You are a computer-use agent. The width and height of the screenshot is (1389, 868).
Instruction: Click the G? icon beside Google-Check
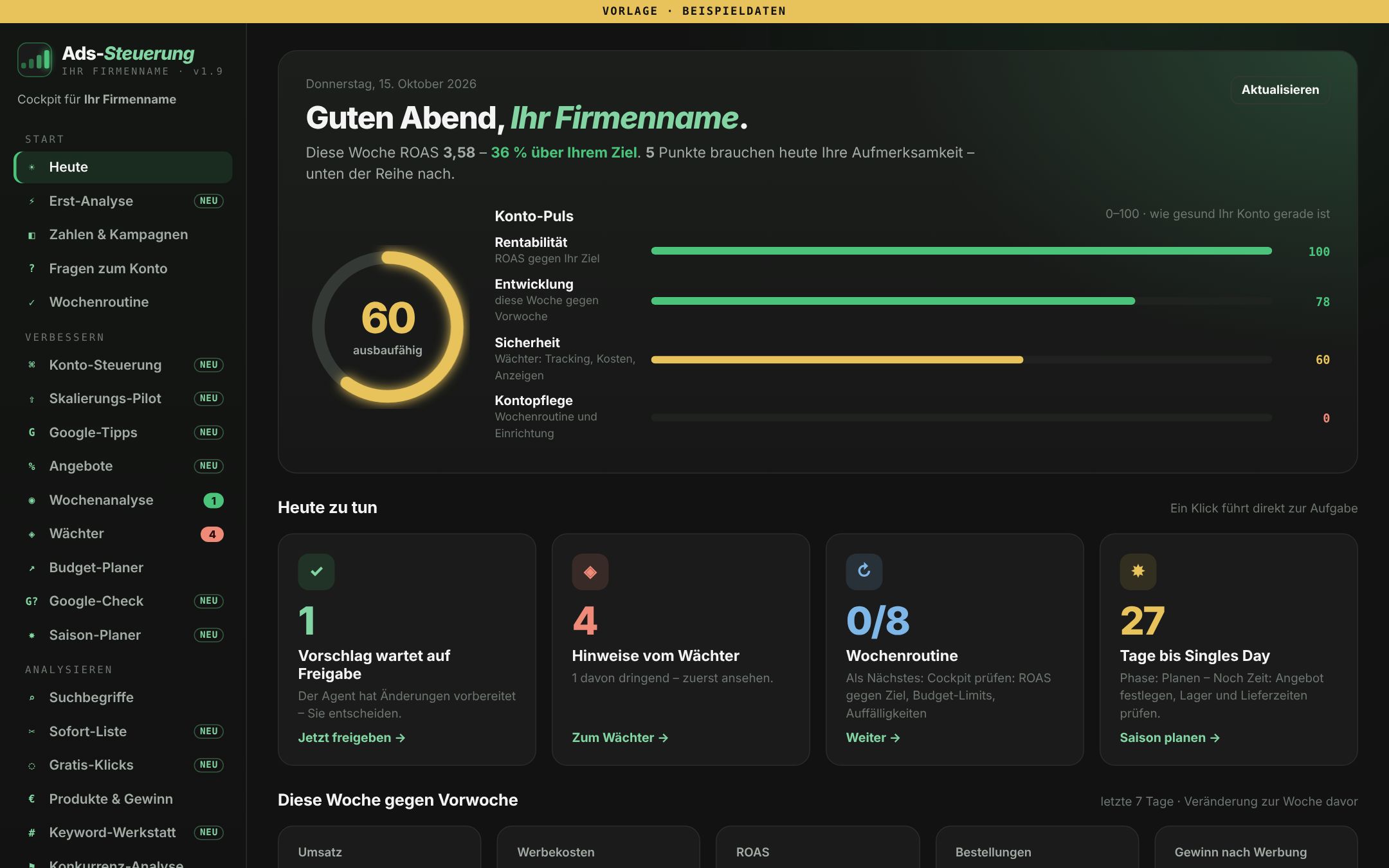(32, 601)
